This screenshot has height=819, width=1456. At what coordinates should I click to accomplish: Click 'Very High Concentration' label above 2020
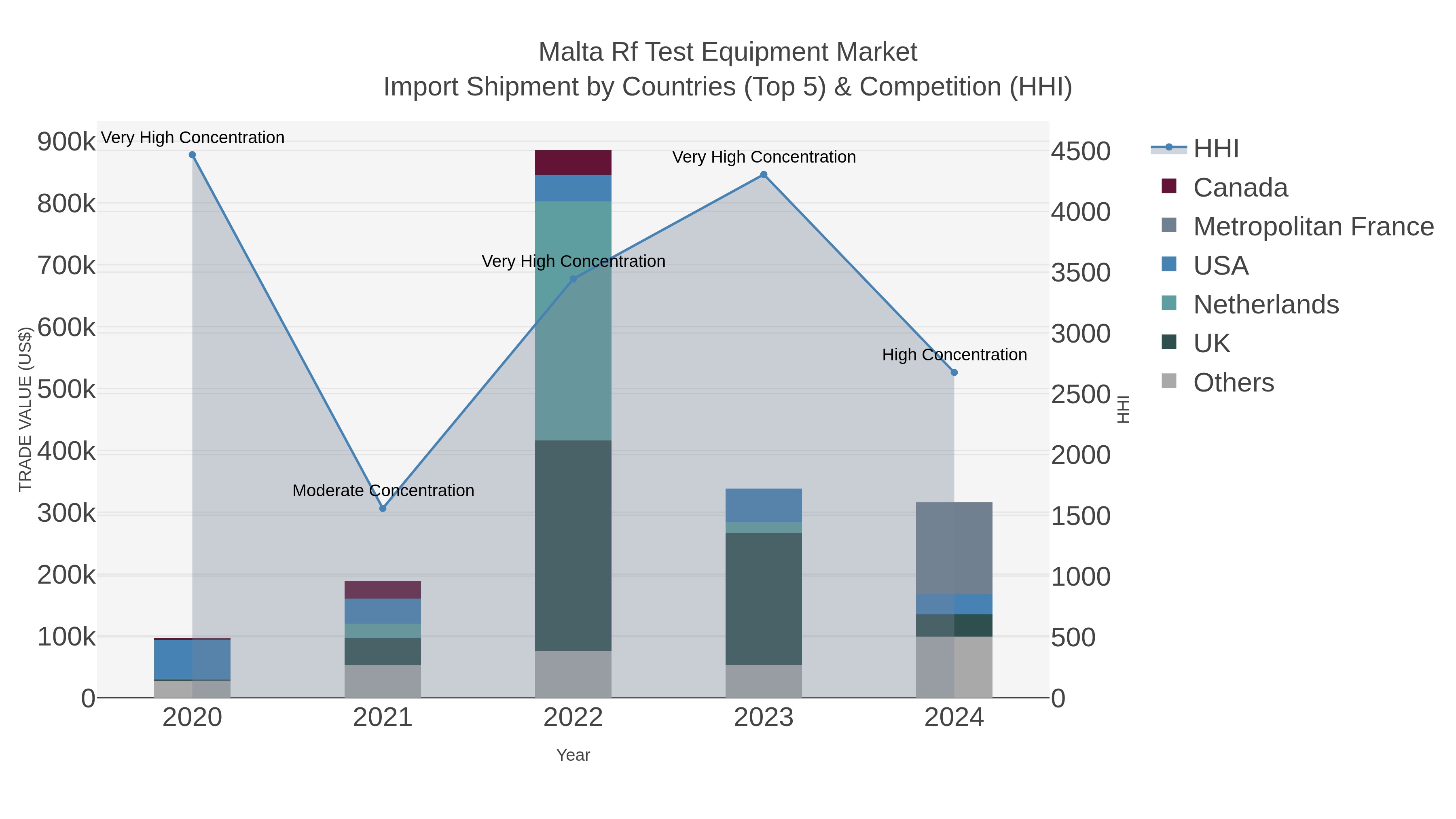pyautogui.click(x=193, y=138)
